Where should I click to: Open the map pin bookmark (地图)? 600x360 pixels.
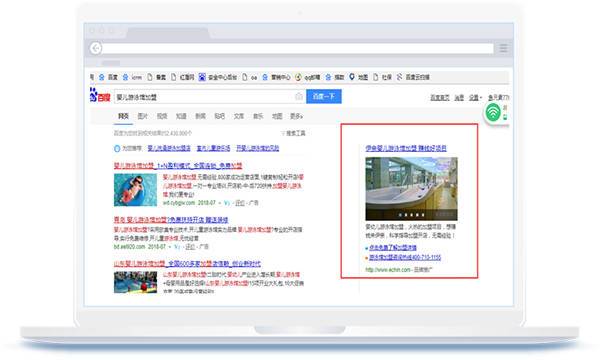tap(352, 77)
